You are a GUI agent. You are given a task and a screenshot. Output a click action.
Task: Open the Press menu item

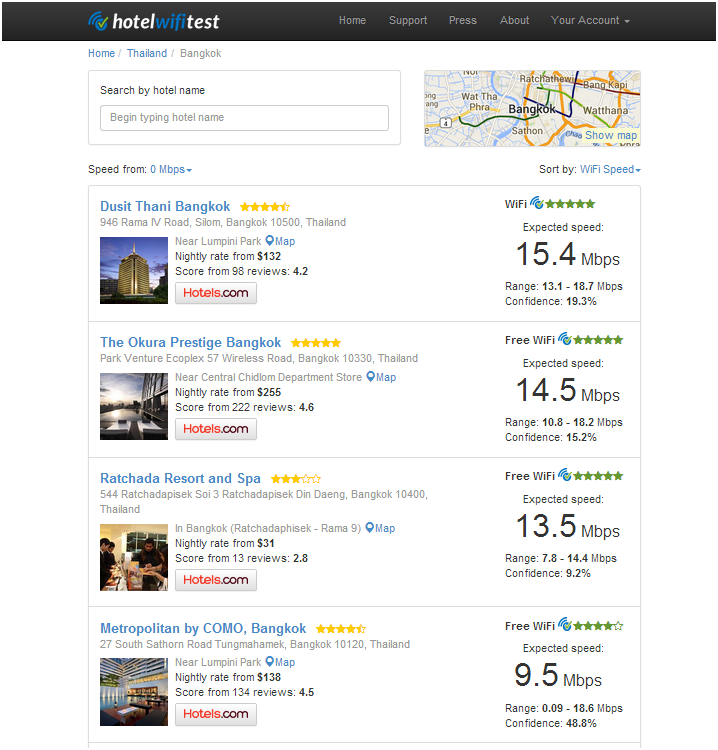pos(462,20)
